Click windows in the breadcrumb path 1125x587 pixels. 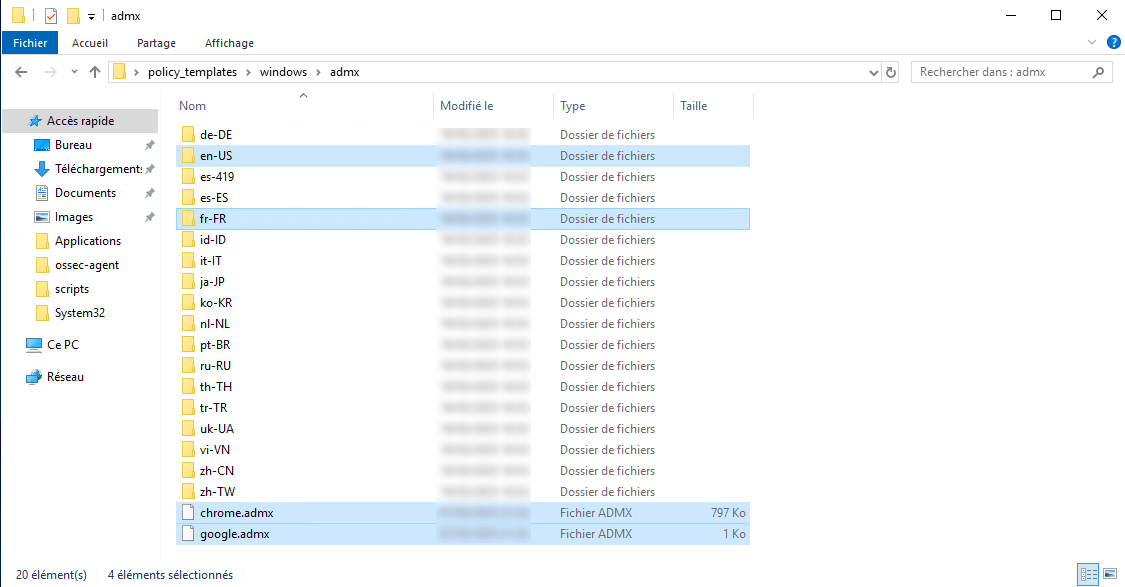pyautogui.click(x=283, y=72)
